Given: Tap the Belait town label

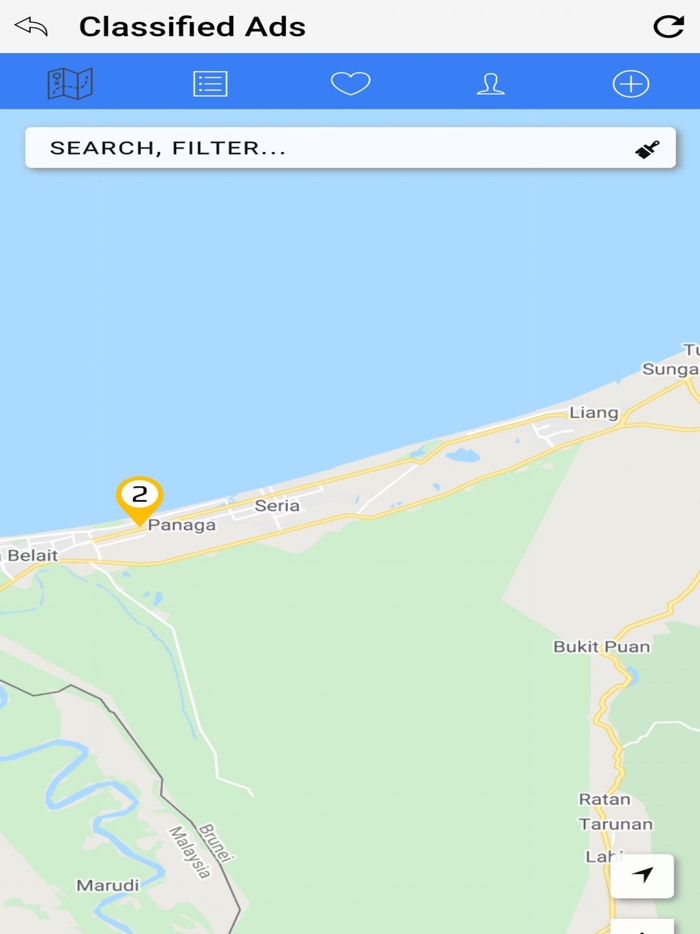Looking at the screenshot, I should pyautogui.click(x=33, y=556).
